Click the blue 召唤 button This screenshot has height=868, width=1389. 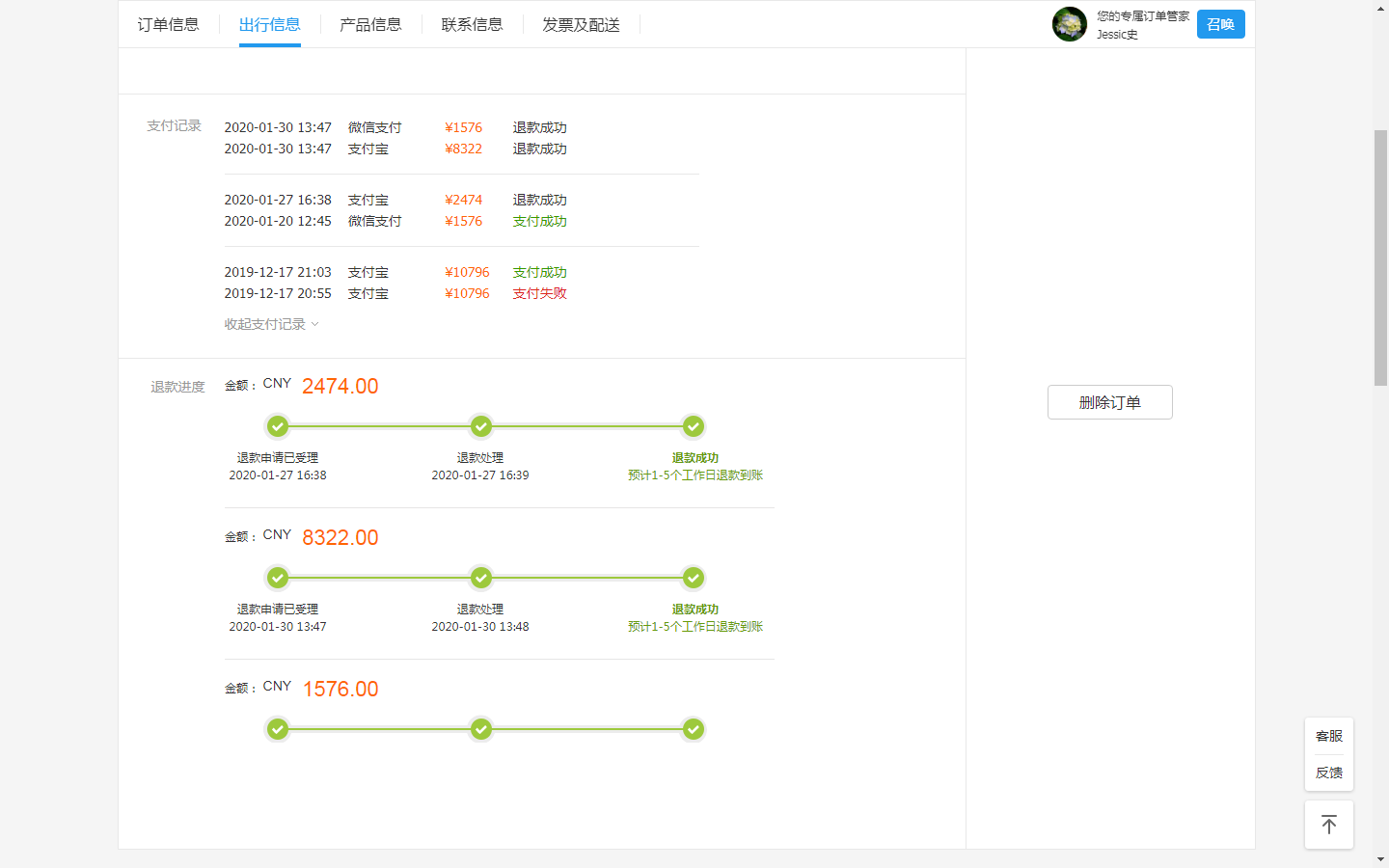tap(1220, 24)
